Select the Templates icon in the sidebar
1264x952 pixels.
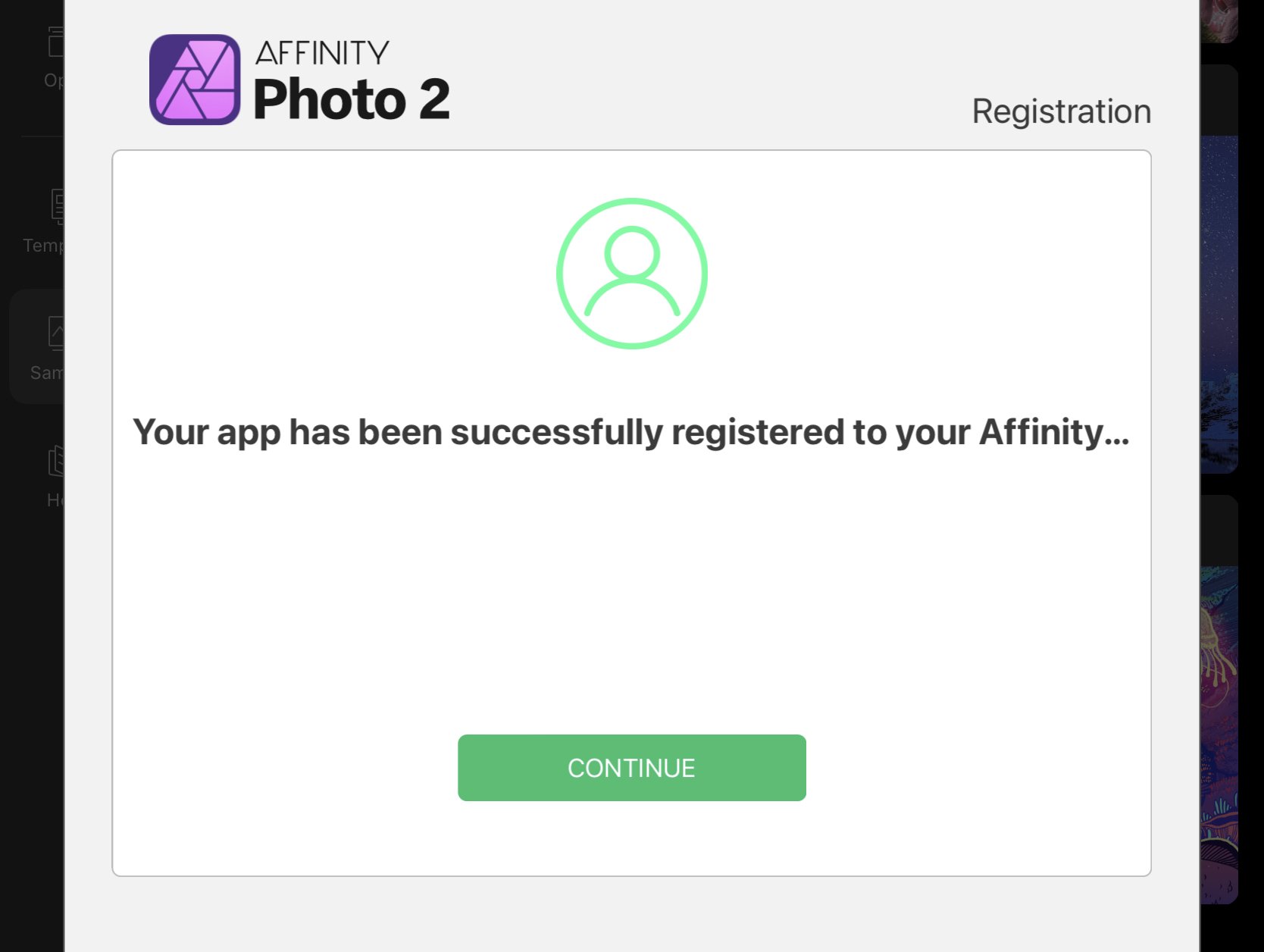[x=57, y=206]
